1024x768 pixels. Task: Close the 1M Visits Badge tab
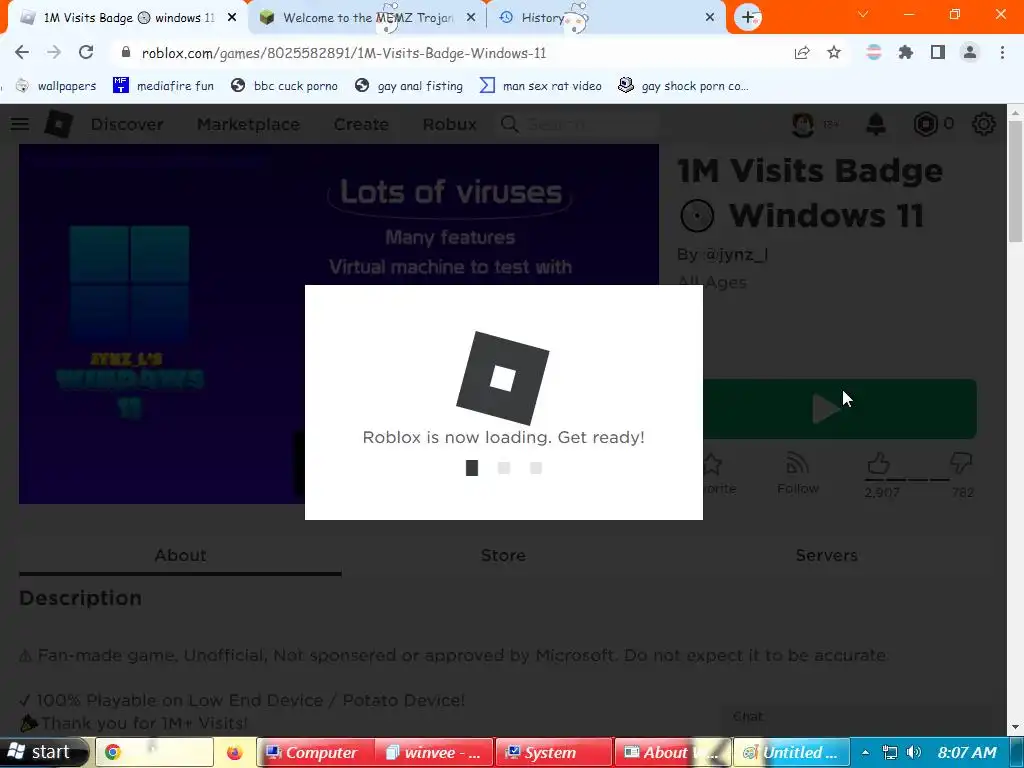pos(232,18)
